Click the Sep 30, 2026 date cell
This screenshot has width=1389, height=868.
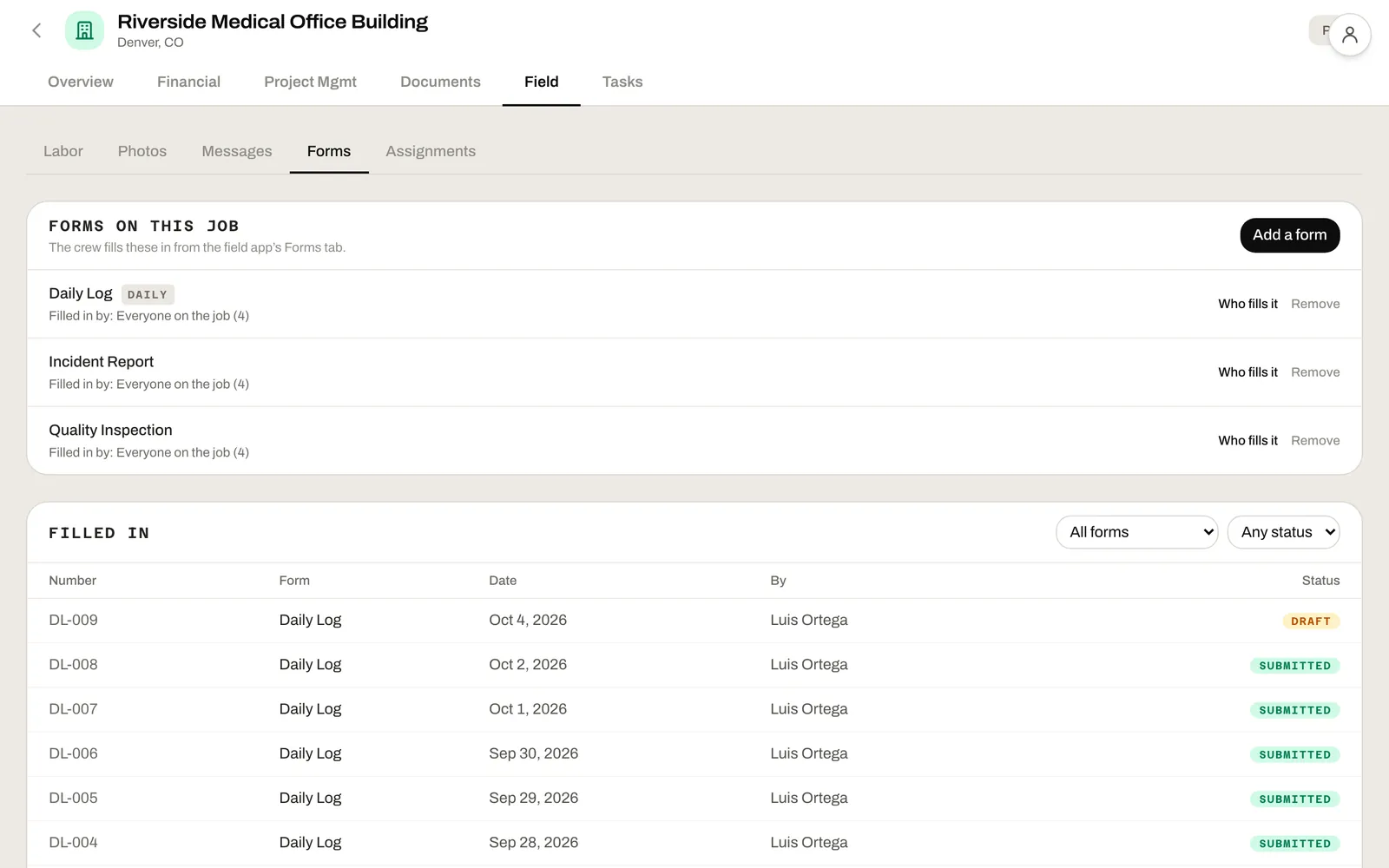click(x=533, y=753)
